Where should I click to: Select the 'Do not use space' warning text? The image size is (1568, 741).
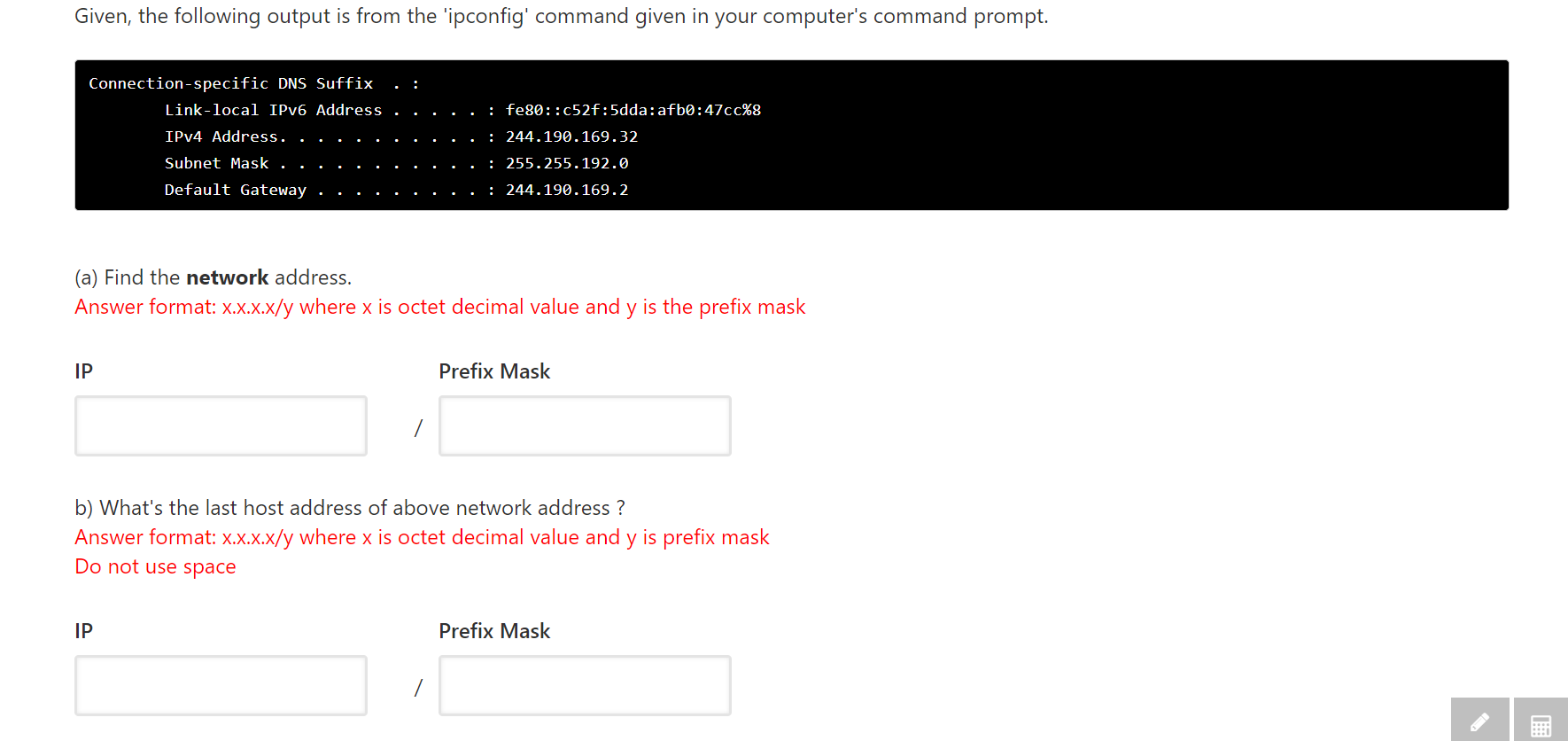[x=155, y=566]
